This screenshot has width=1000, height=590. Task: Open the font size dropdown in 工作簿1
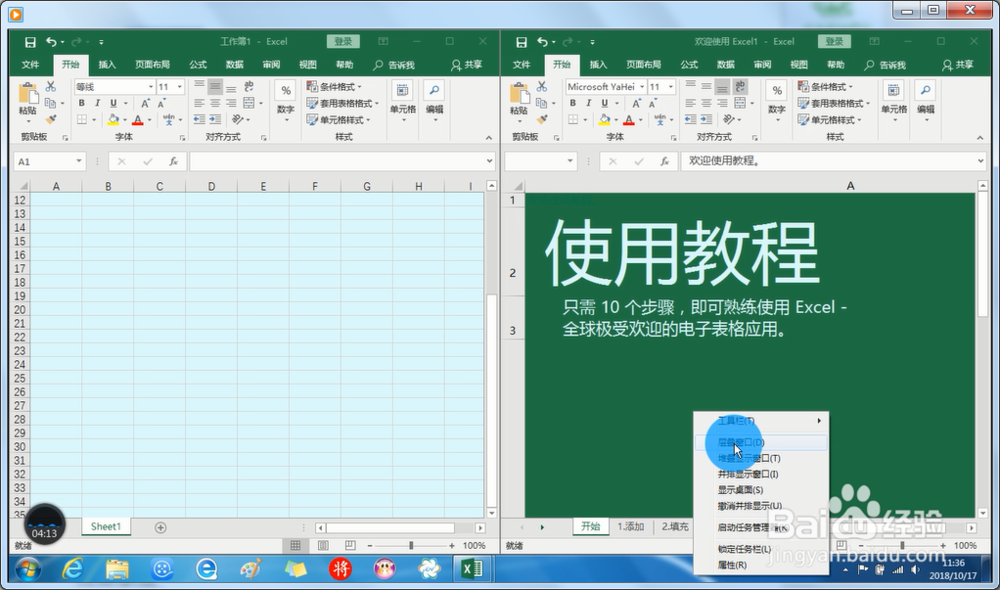coord(180,87)
